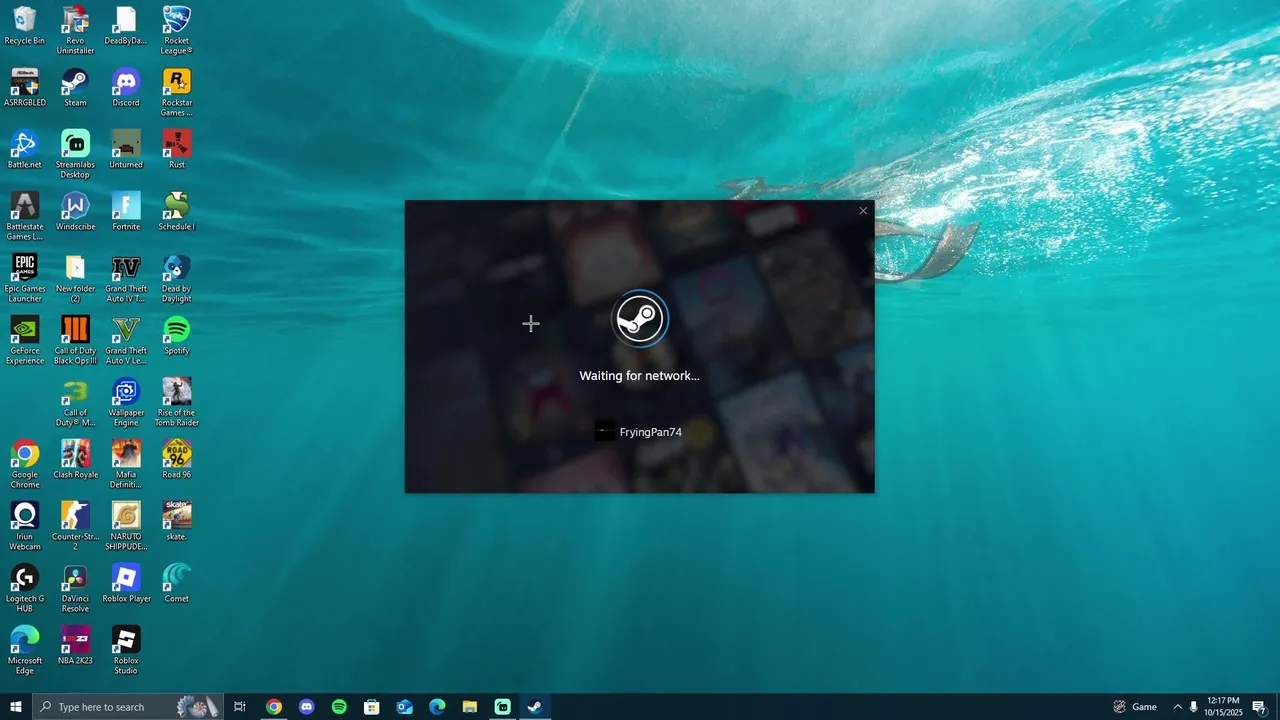Close the Steam login window

click(x=863, y=211)
